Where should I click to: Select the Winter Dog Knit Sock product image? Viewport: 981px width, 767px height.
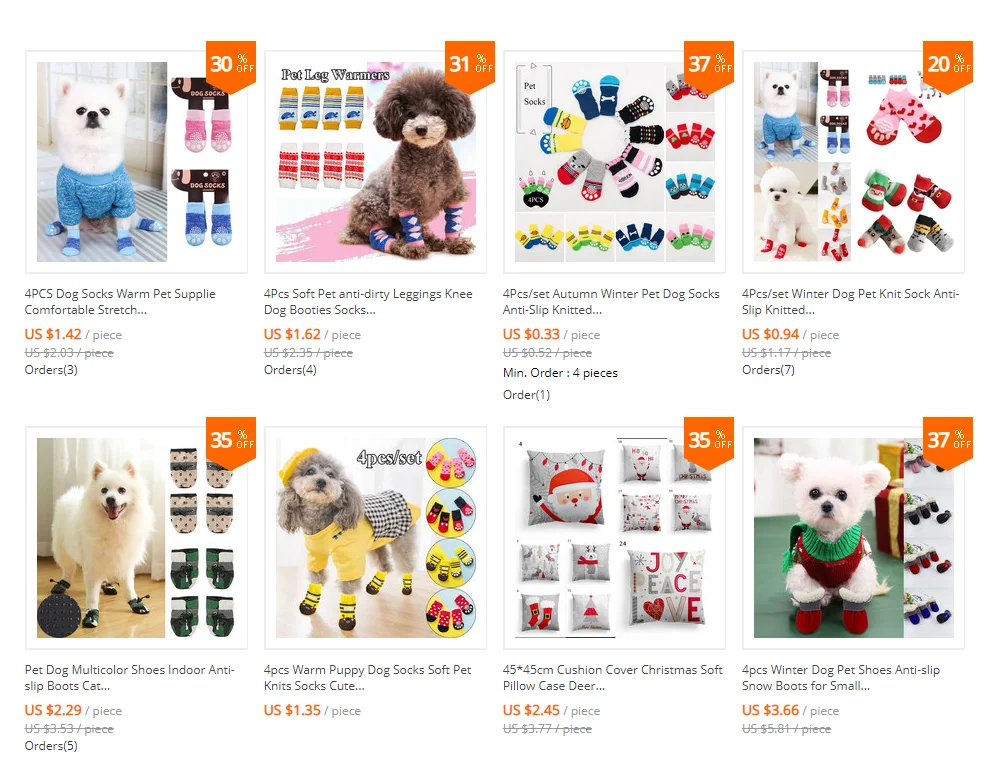click(853, 162)
